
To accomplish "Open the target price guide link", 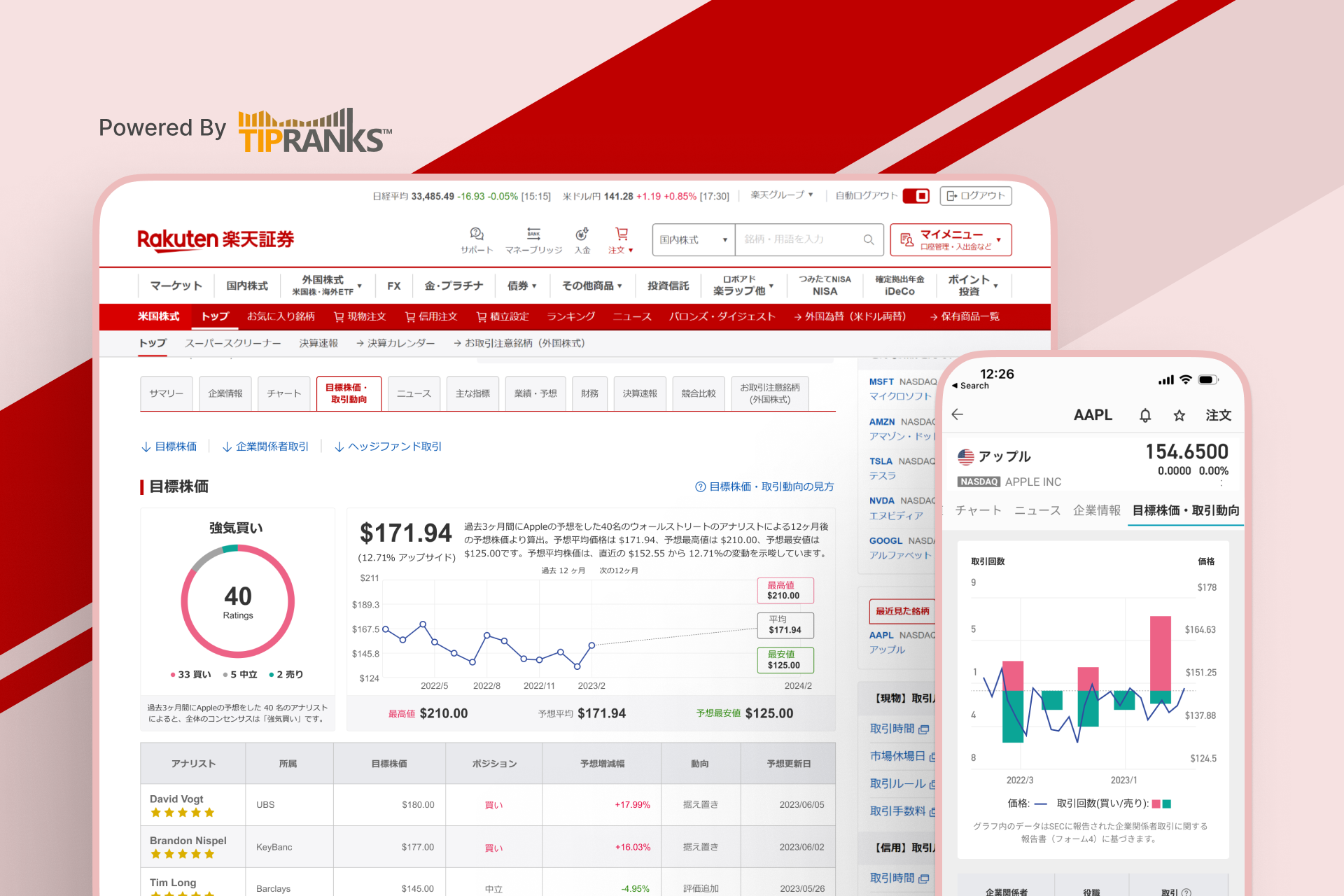I will (x=764, y=486).
